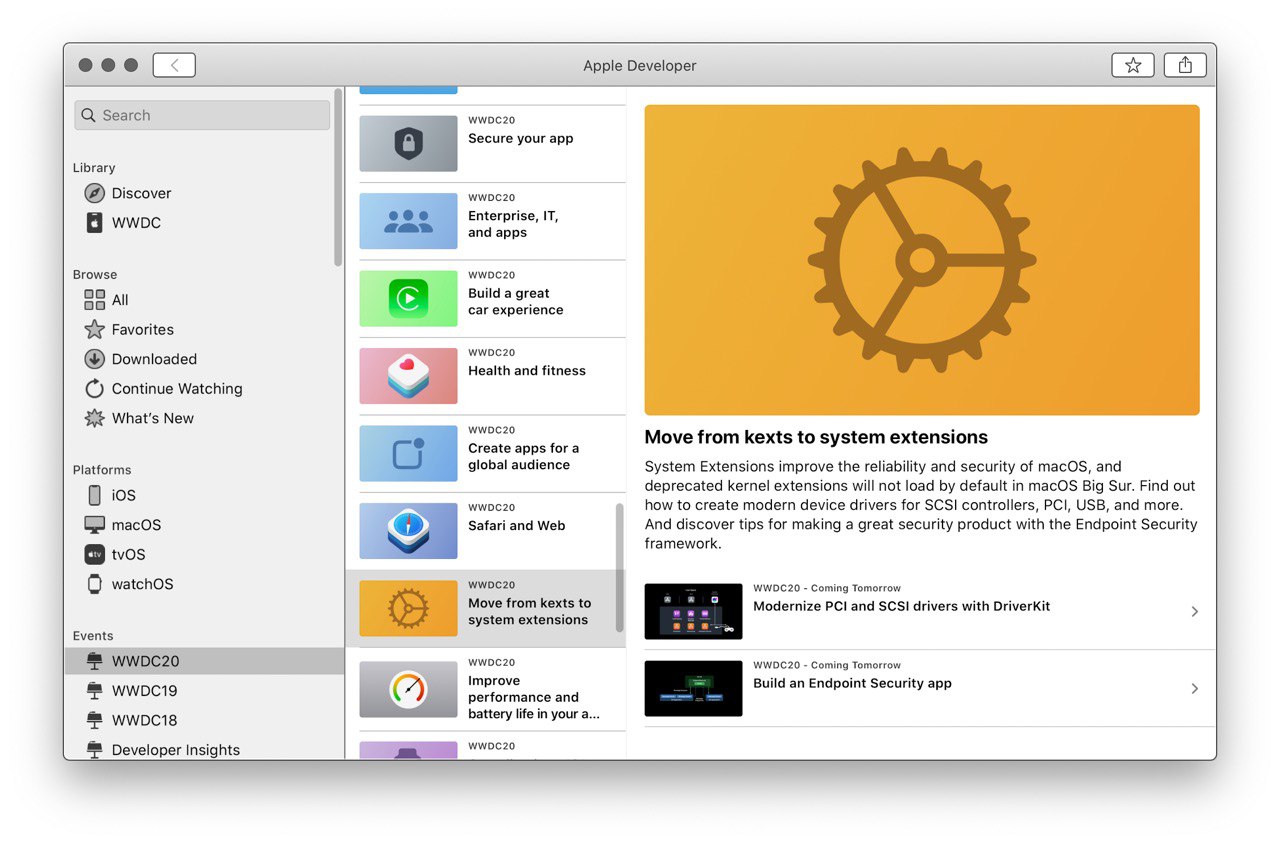Click the iOS phone icon
Image resolution: width=1280 pixels, height=844 pixels.
94,495
